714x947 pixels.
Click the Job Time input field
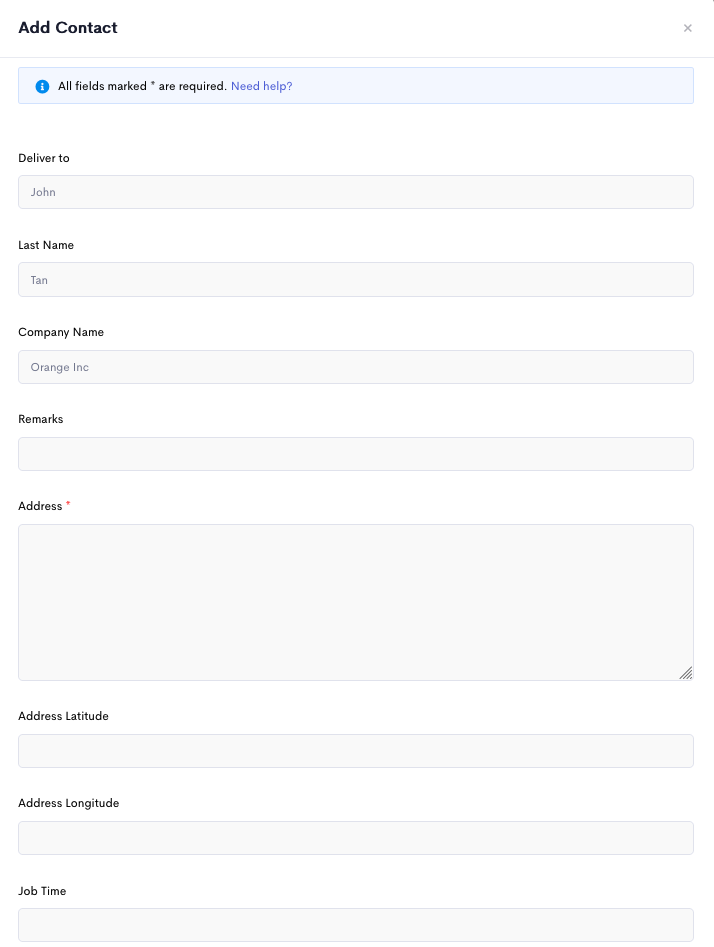tap(356, 925)
